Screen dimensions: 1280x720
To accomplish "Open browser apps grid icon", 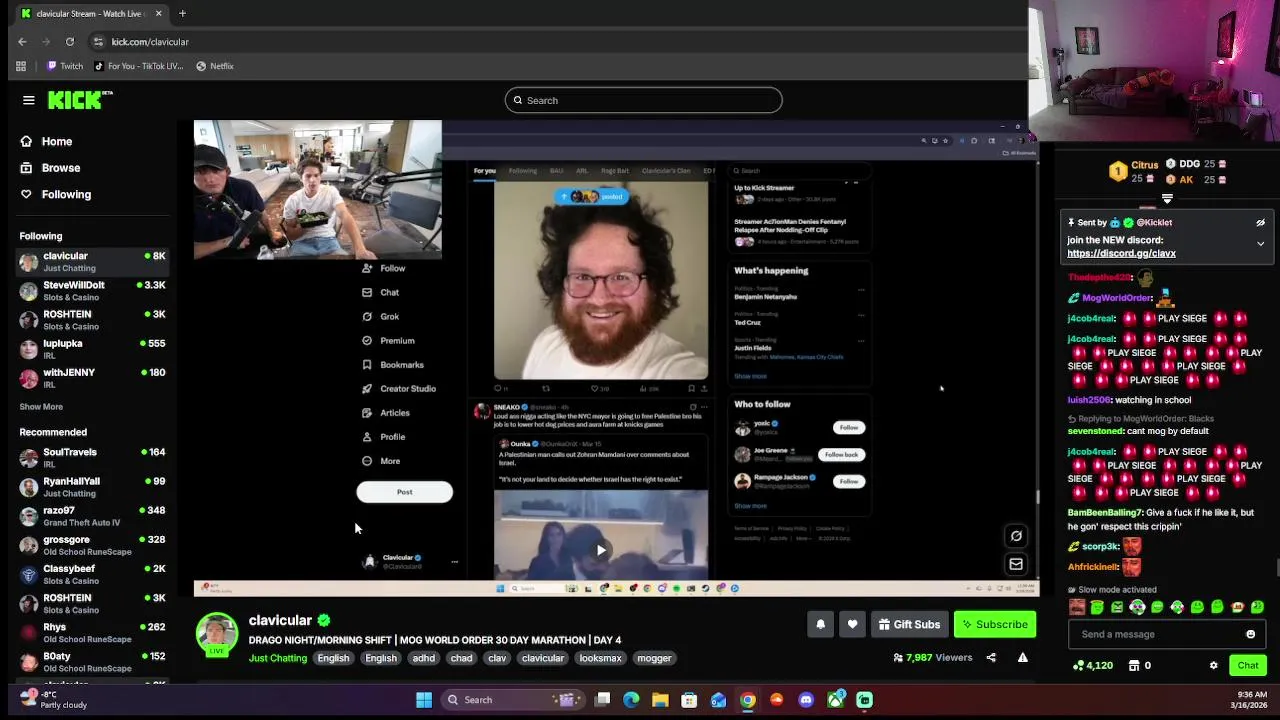I will click(21, 66).
